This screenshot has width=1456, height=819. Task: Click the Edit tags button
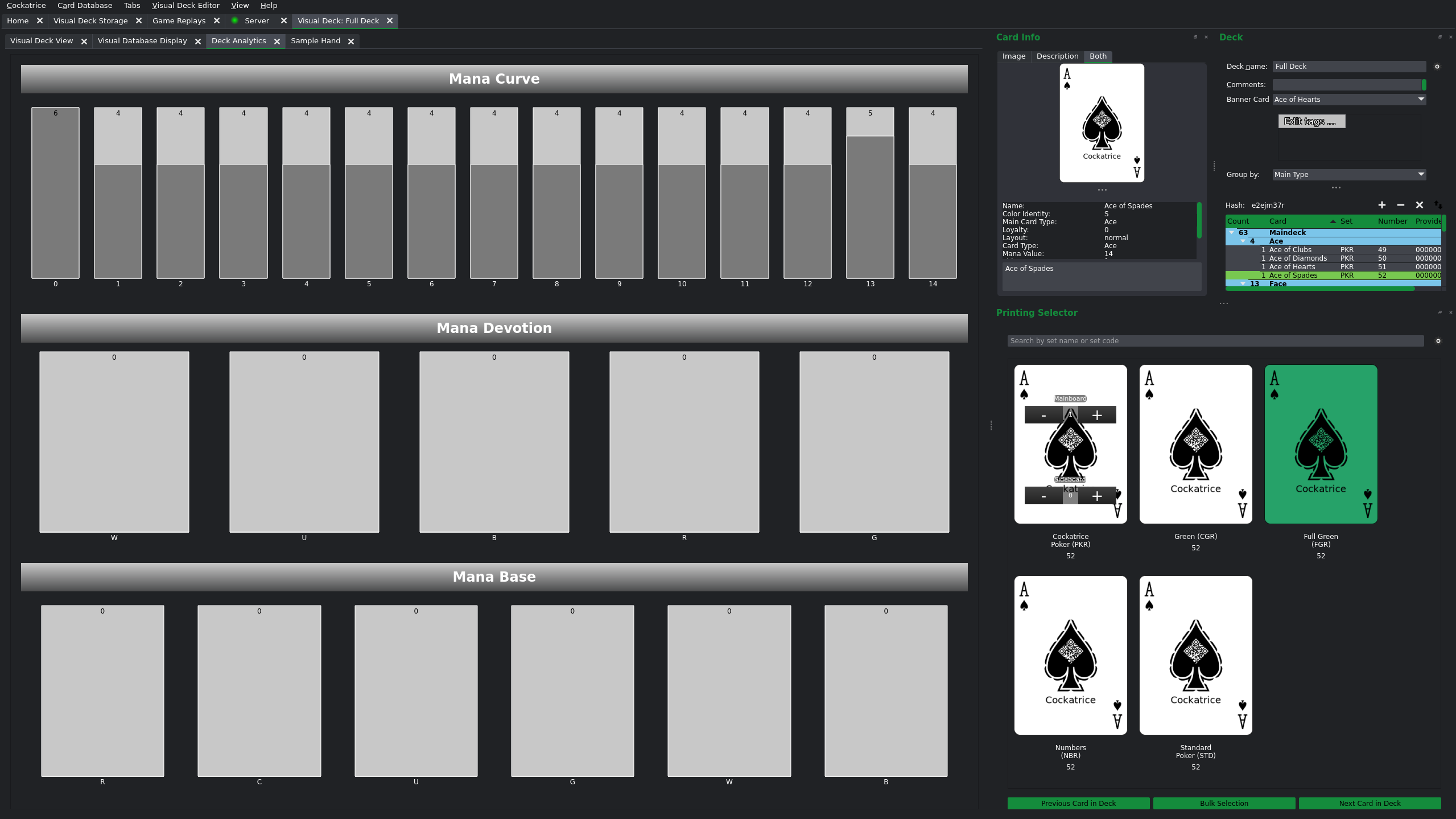point(1311,122)
